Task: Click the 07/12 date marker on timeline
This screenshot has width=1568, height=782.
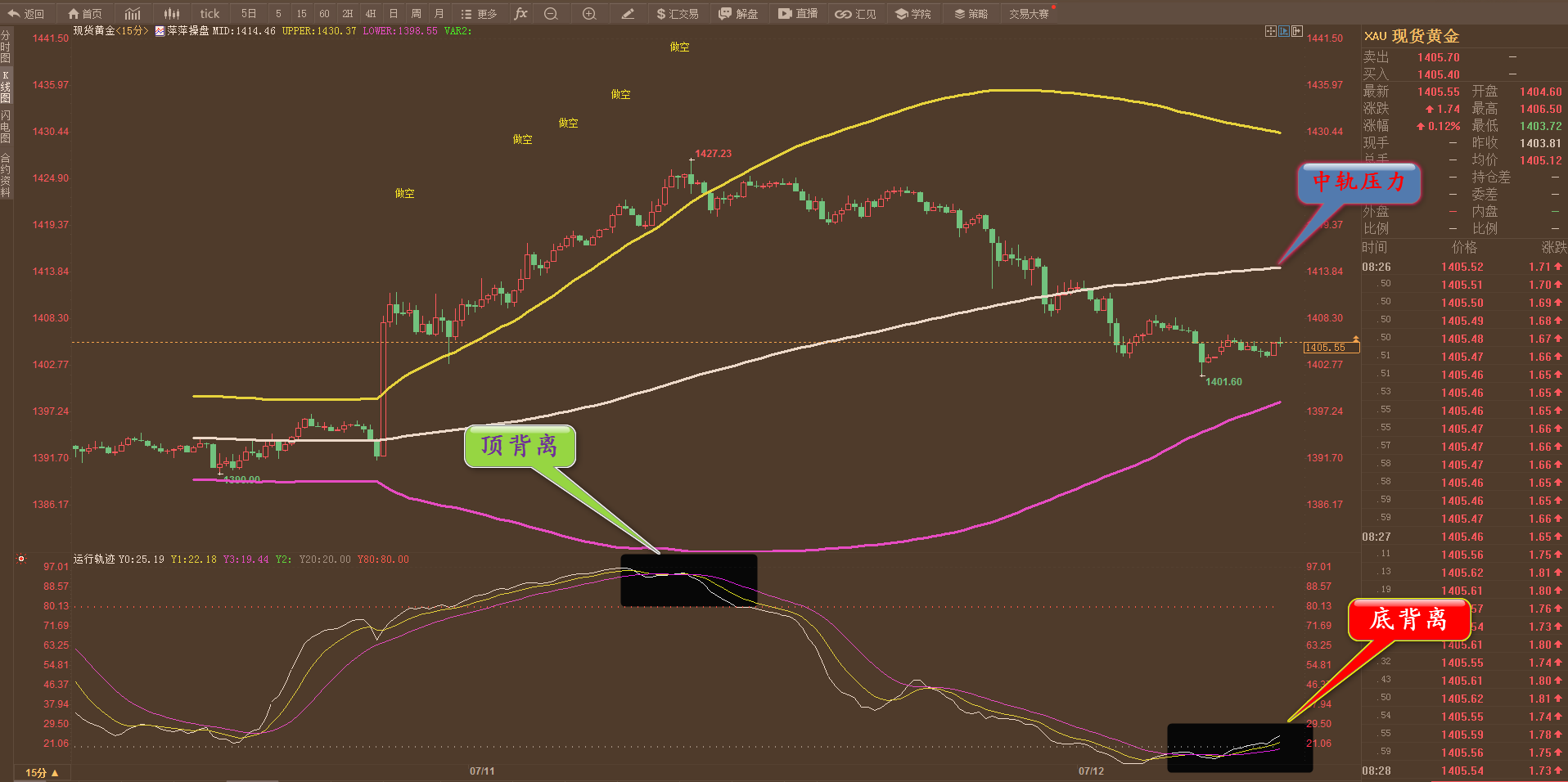Action: point(1091,771)
